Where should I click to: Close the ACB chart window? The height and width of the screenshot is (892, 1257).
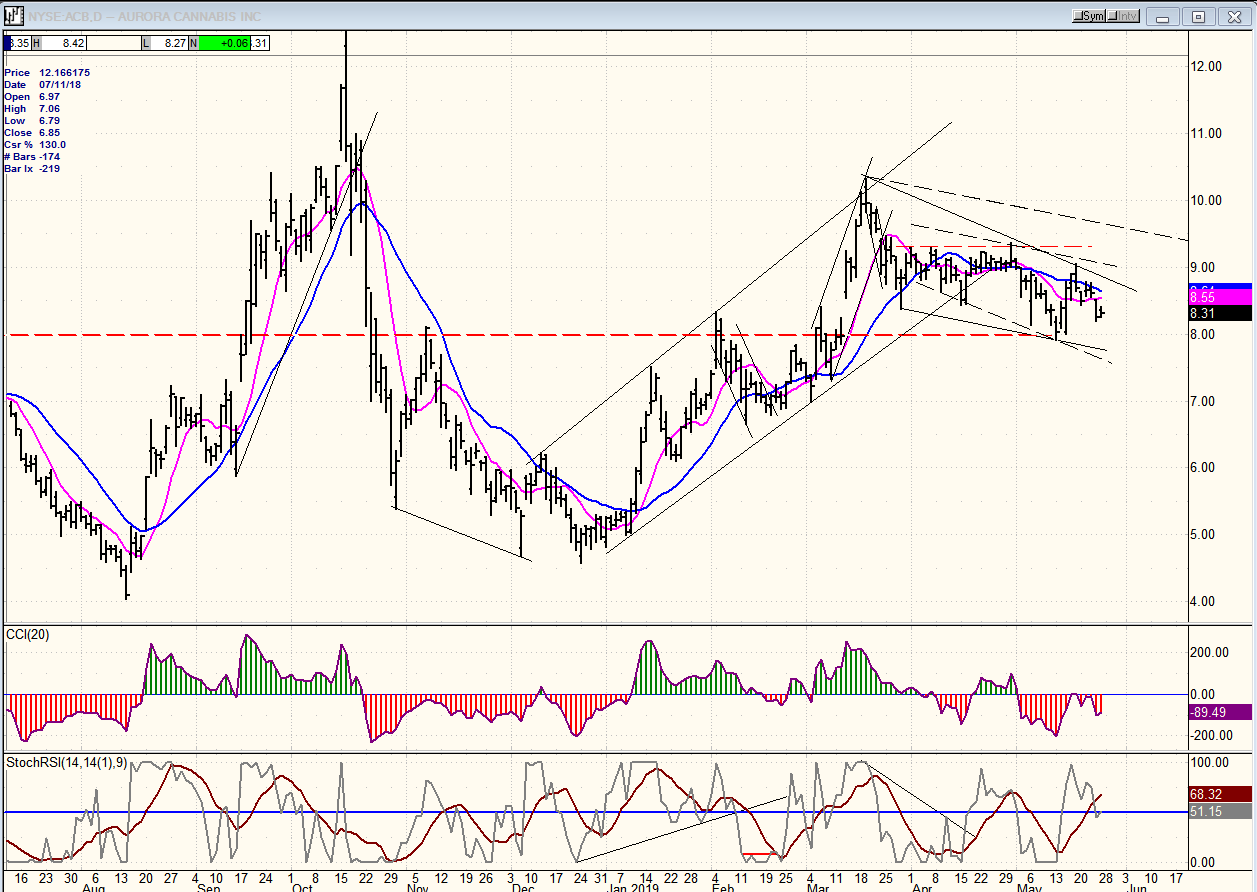[1235, 17]
